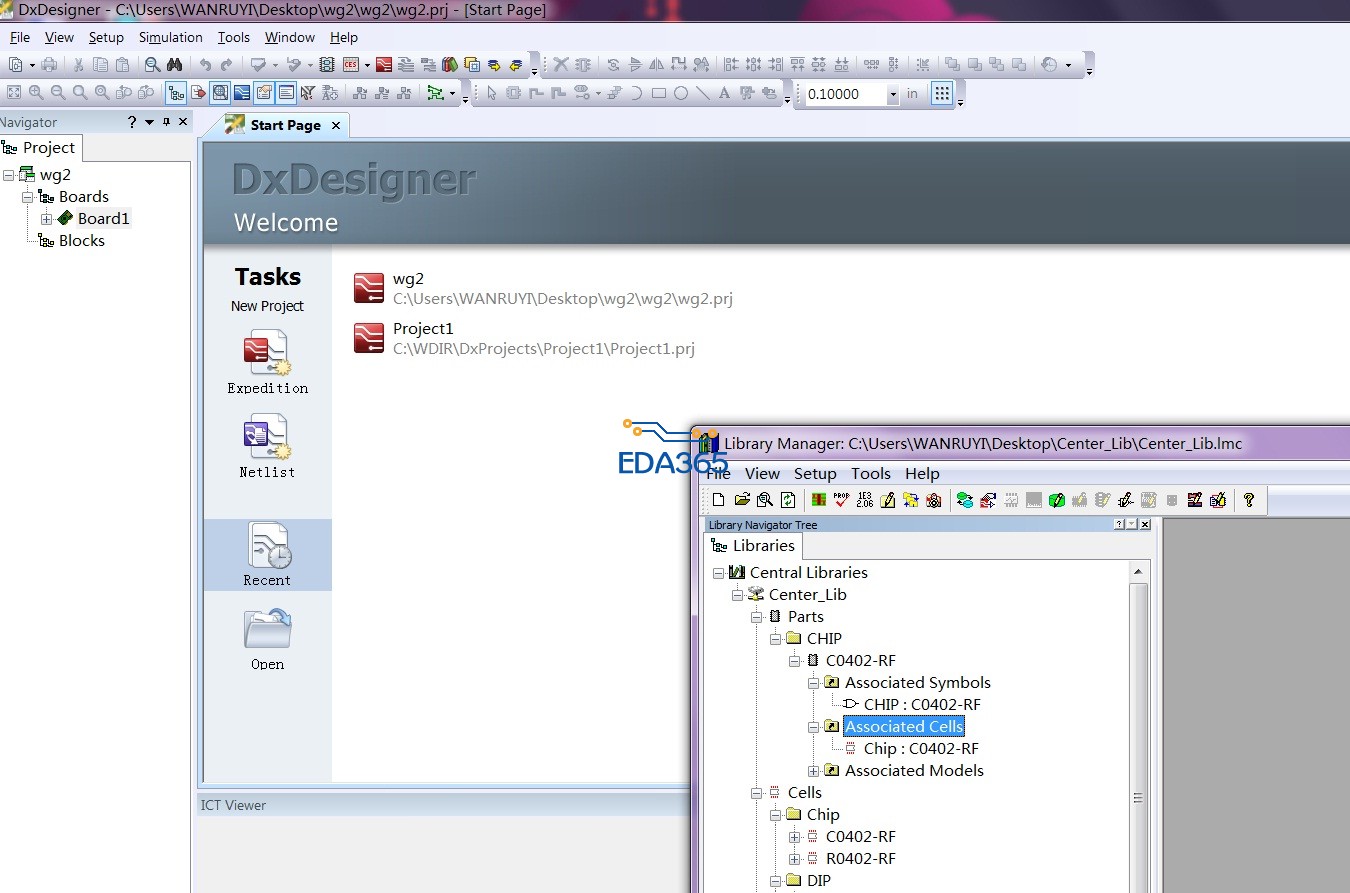Screen dimensions: 1350x893
Task: Open the CES constraint editor icon
Action: pyautogui.click(x=351, y=65)
